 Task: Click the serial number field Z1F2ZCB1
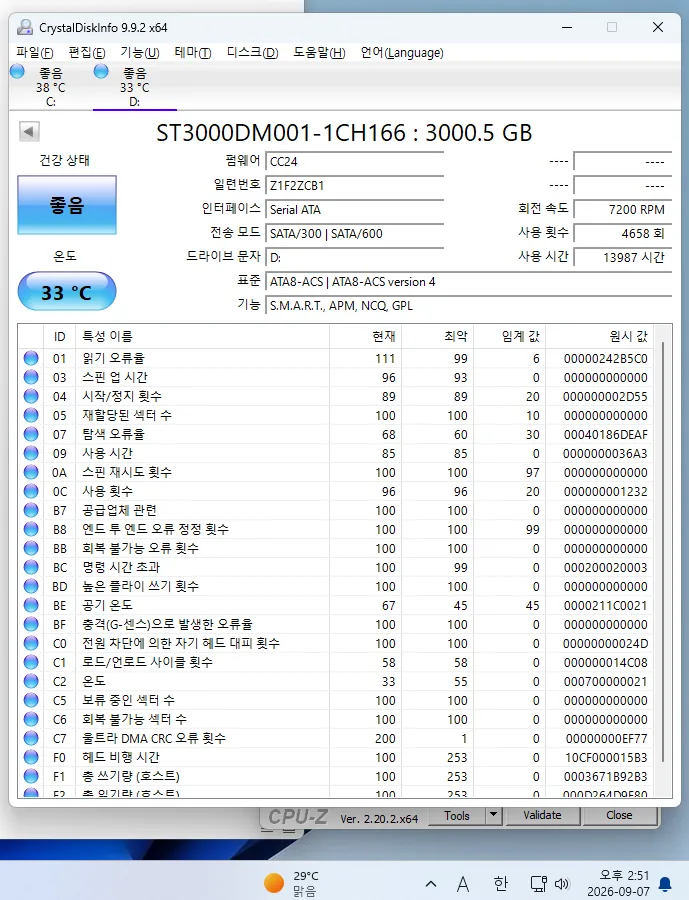(x=355, y=186)
